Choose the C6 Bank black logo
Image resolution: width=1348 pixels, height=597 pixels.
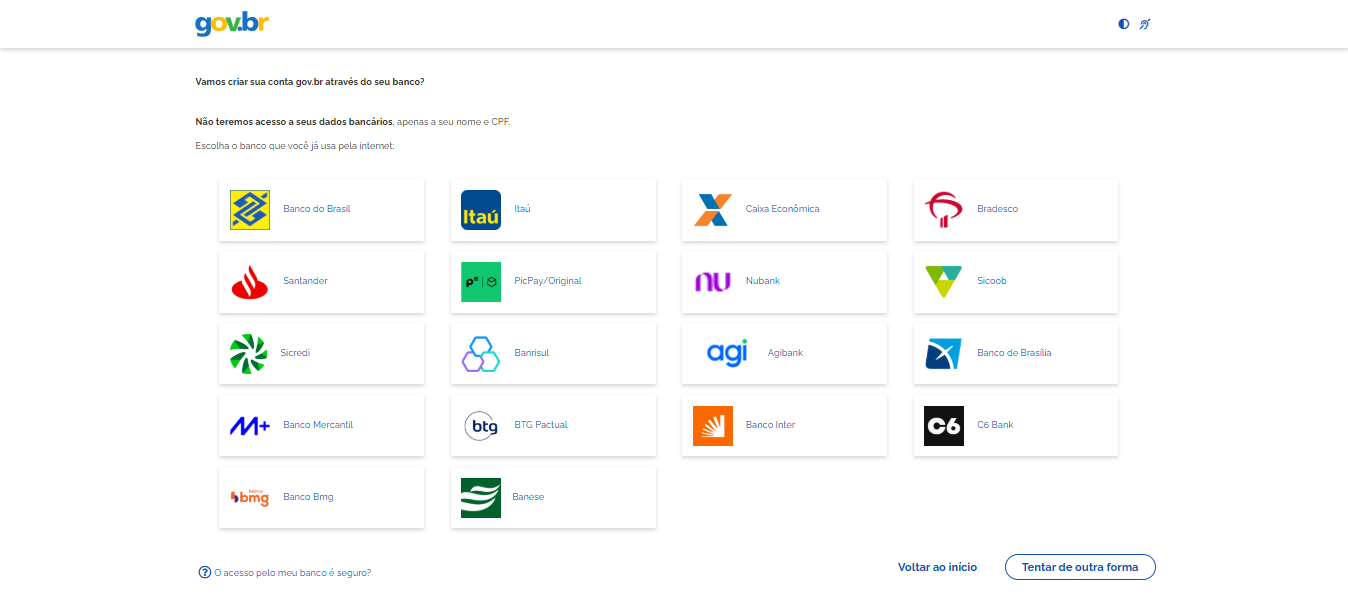(x=943, y=426)
